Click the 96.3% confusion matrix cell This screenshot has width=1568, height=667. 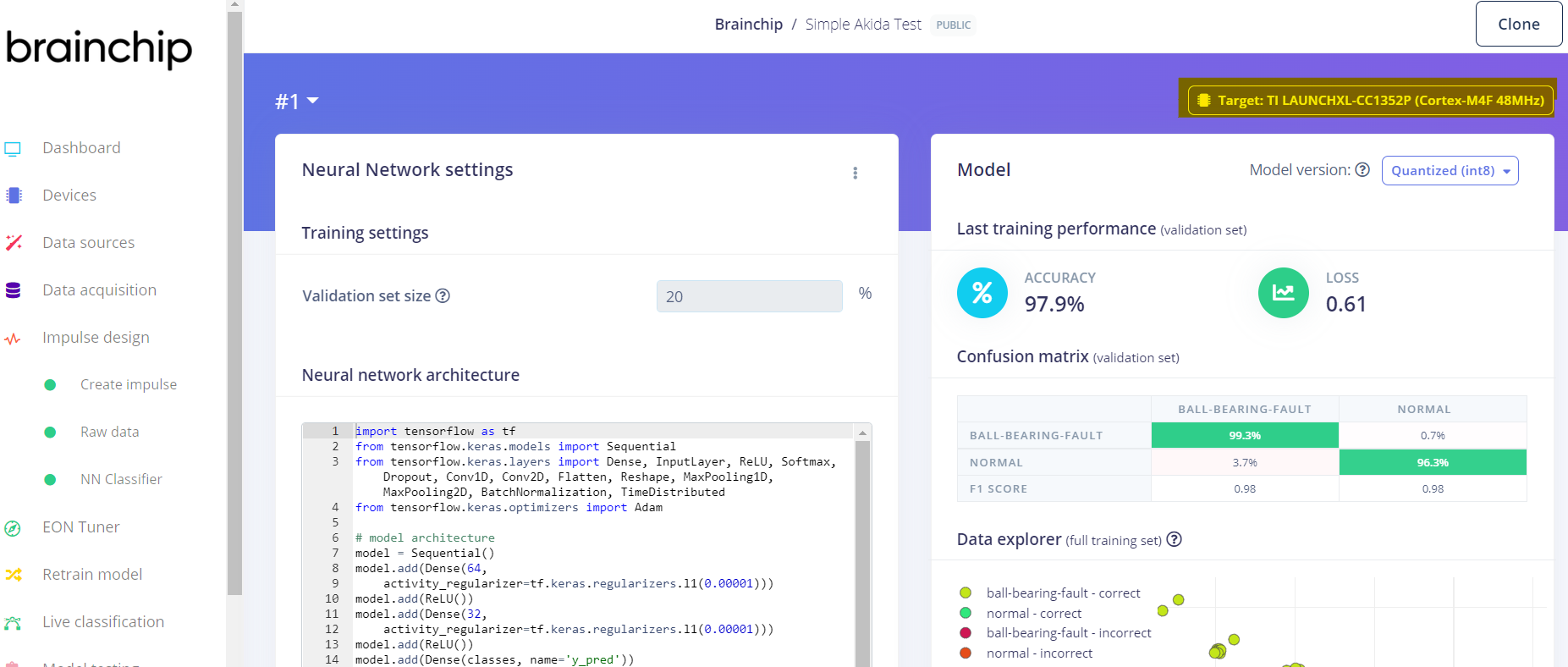tap(1433, 463)
